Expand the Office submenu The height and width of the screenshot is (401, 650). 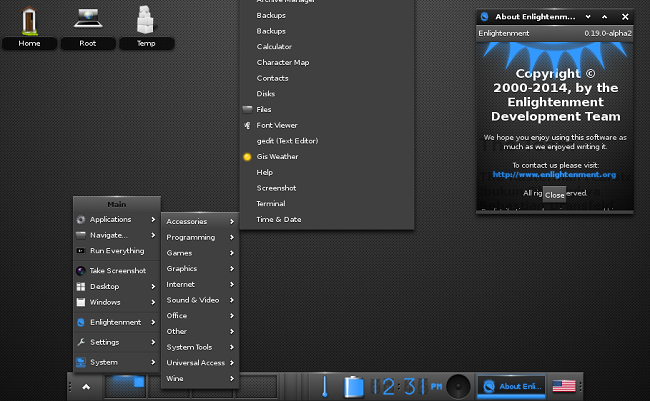click(200, 316)
